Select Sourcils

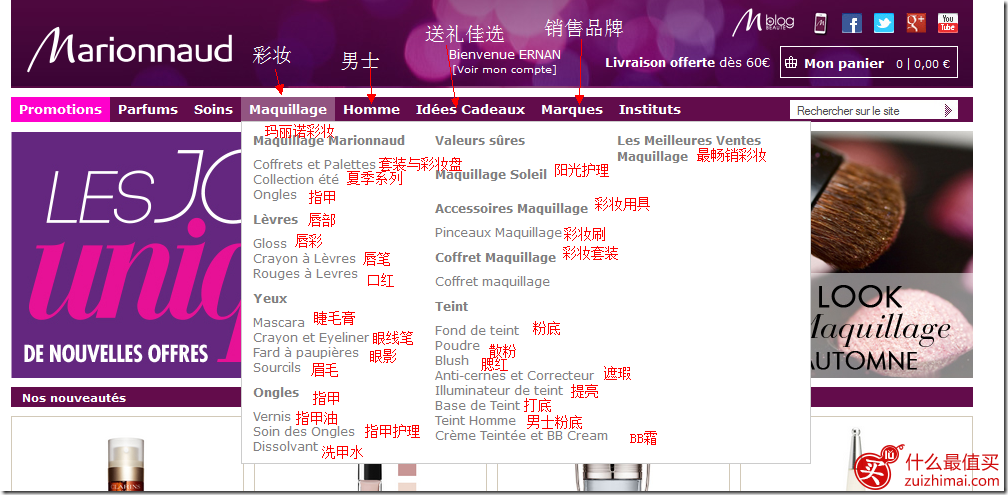pyautogui.click(x=277, y=367)
